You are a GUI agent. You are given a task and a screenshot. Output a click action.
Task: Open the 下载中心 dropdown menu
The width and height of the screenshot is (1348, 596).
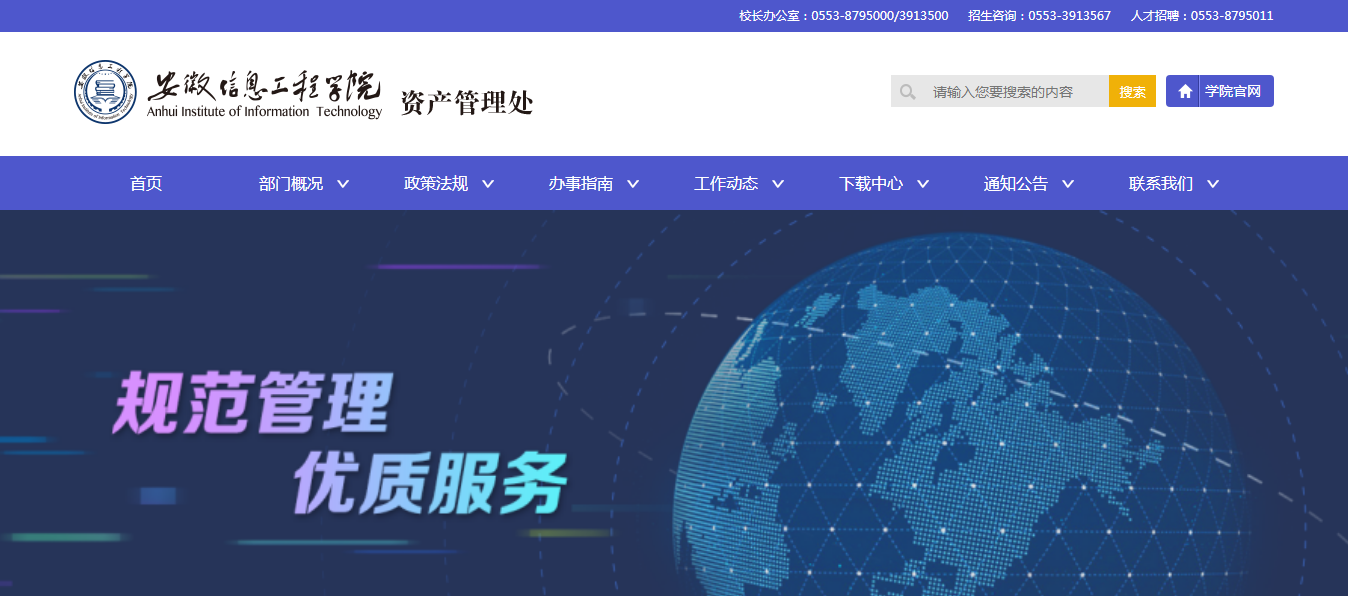(872, 183)
